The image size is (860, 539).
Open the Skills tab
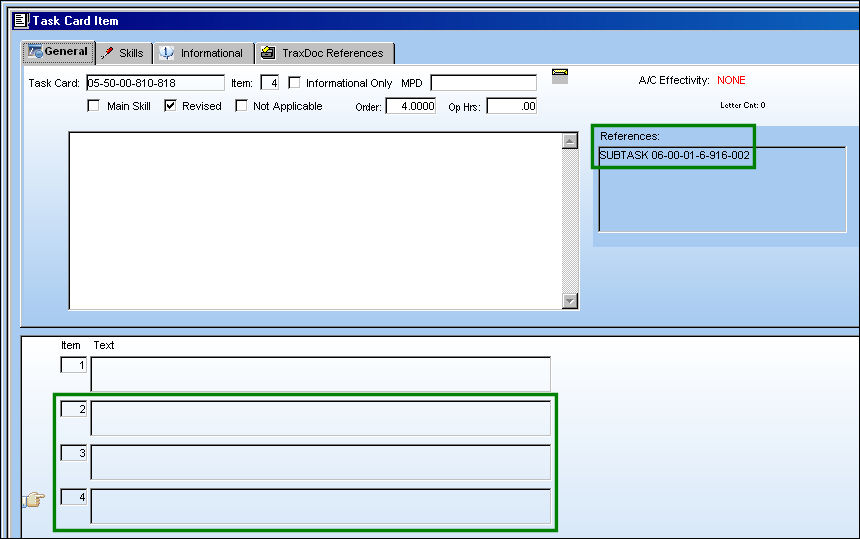[x=124, y=53]
